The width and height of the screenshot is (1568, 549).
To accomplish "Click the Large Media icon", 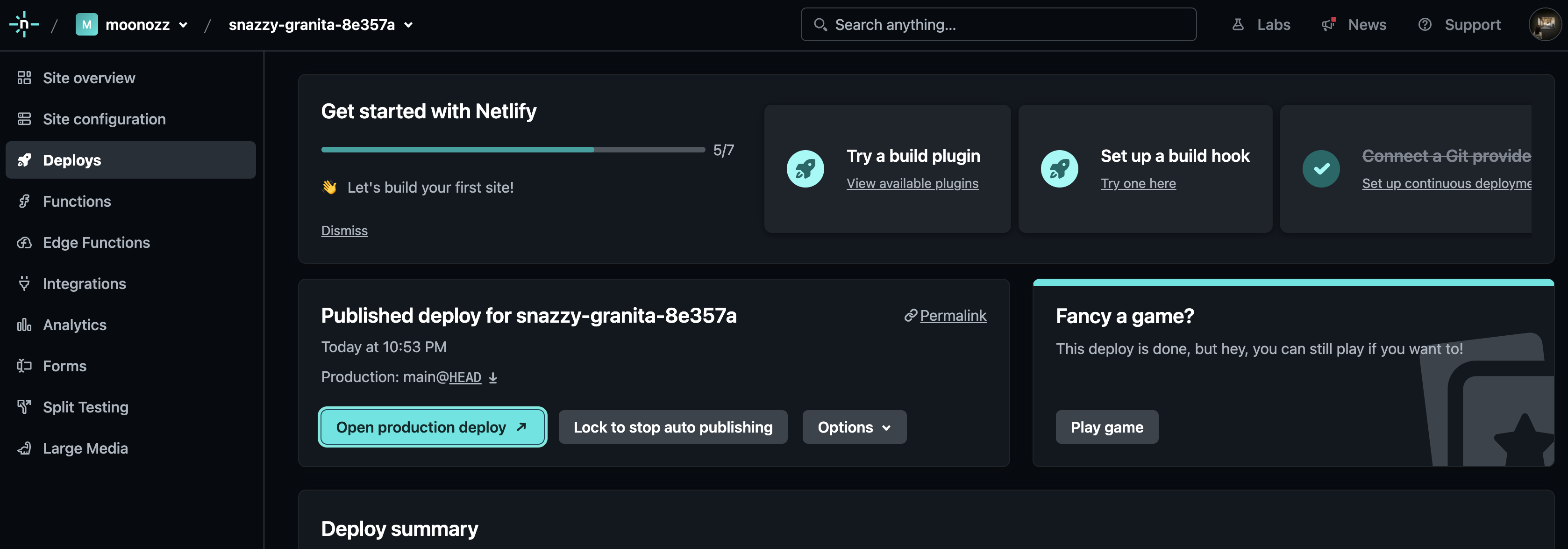I will click(24, 448).
